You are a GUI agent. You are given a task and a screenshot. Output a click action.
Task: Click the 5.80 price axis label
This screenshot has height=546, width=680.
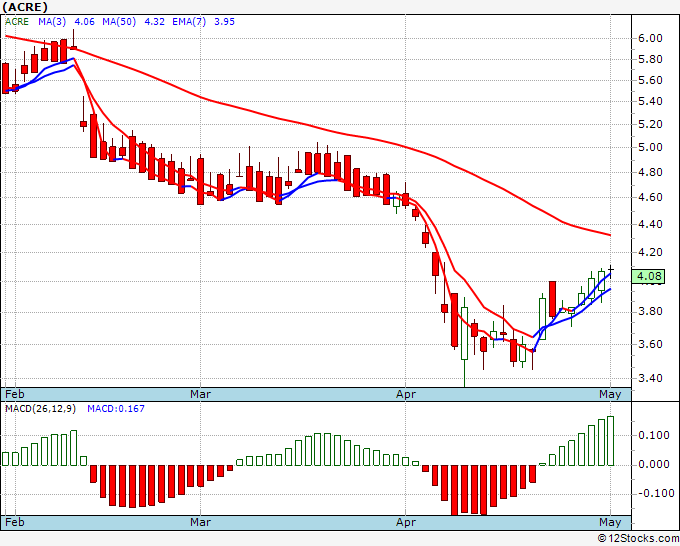pyautogui.click(x=650, y=59)
